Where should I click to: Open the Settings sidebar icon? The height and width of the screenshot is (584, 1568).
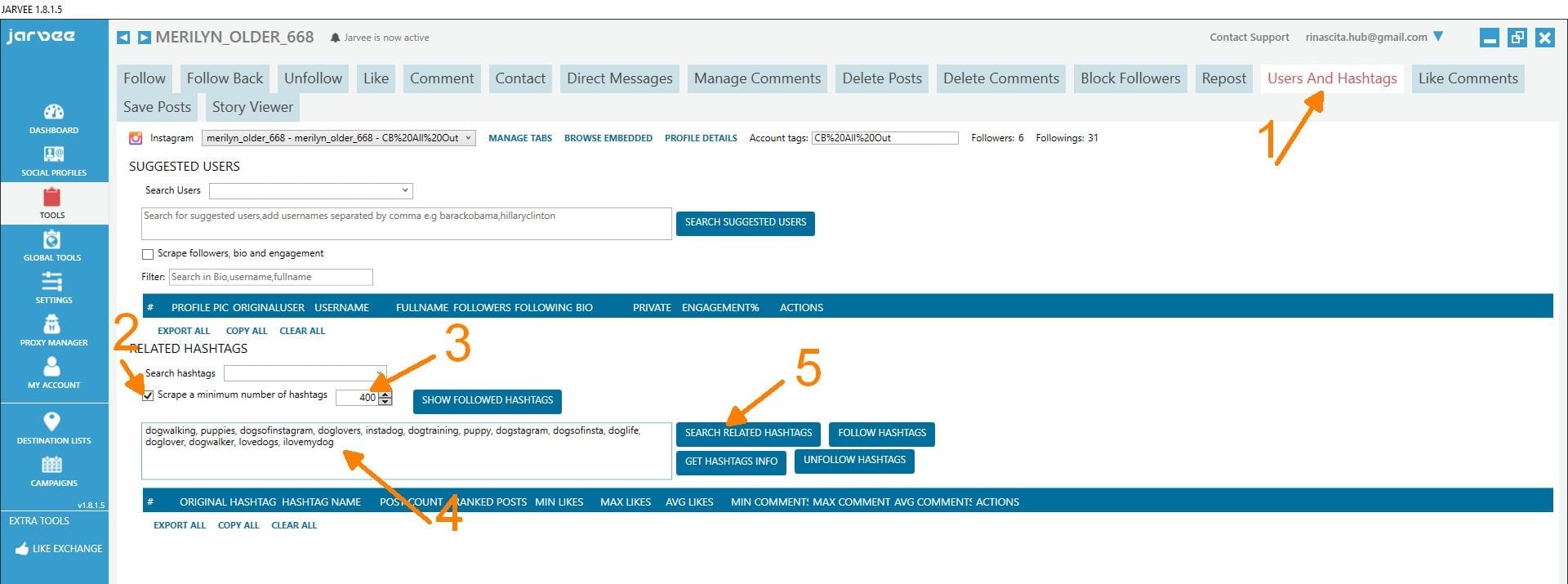point(53,288)
